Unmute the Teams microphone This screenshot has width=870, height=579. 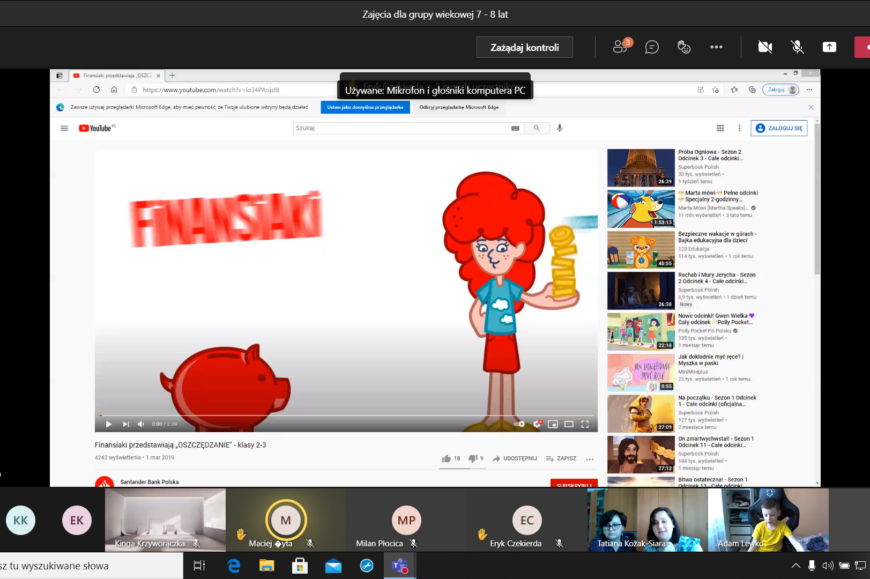797,47
